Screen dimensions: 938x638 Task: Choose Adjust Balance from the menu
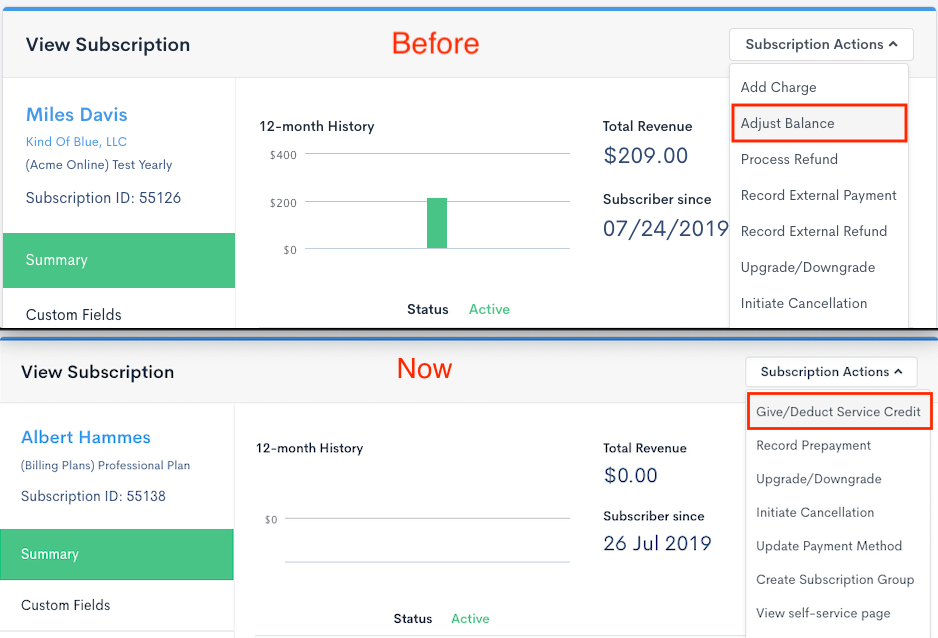(x=788, y=124)
